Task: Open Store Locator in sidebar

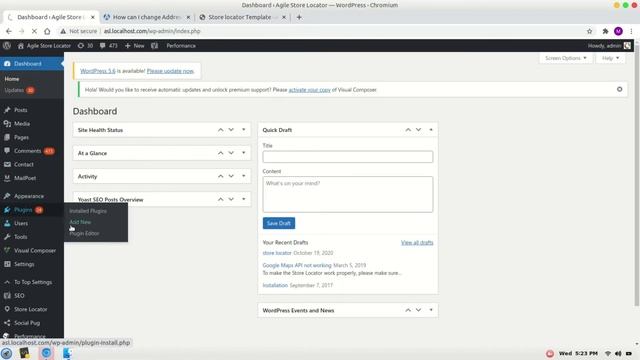Action: coord(31,309)
